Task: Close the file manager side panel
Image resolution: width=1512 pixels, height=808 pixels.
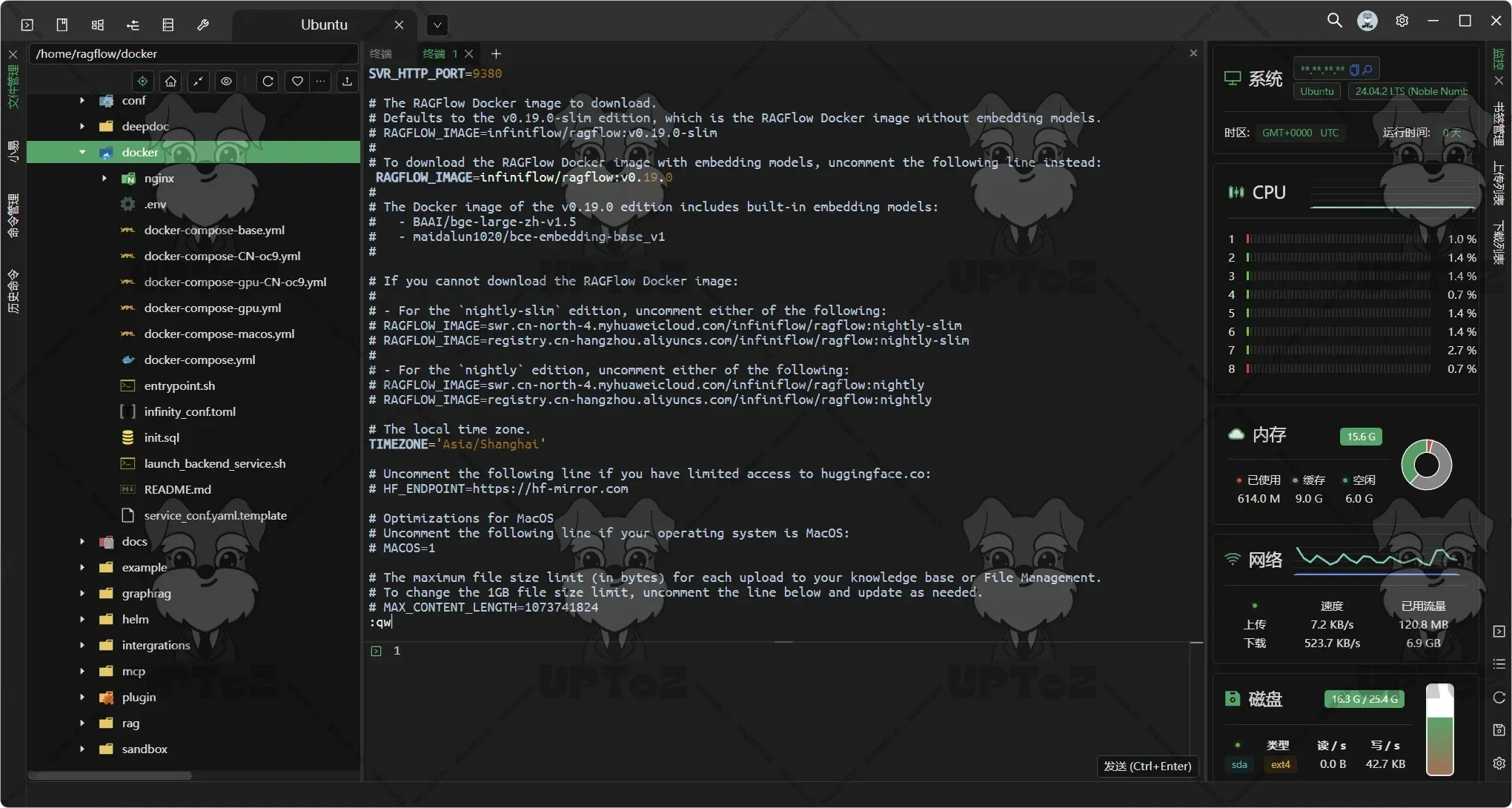Action: click(13, 54)
